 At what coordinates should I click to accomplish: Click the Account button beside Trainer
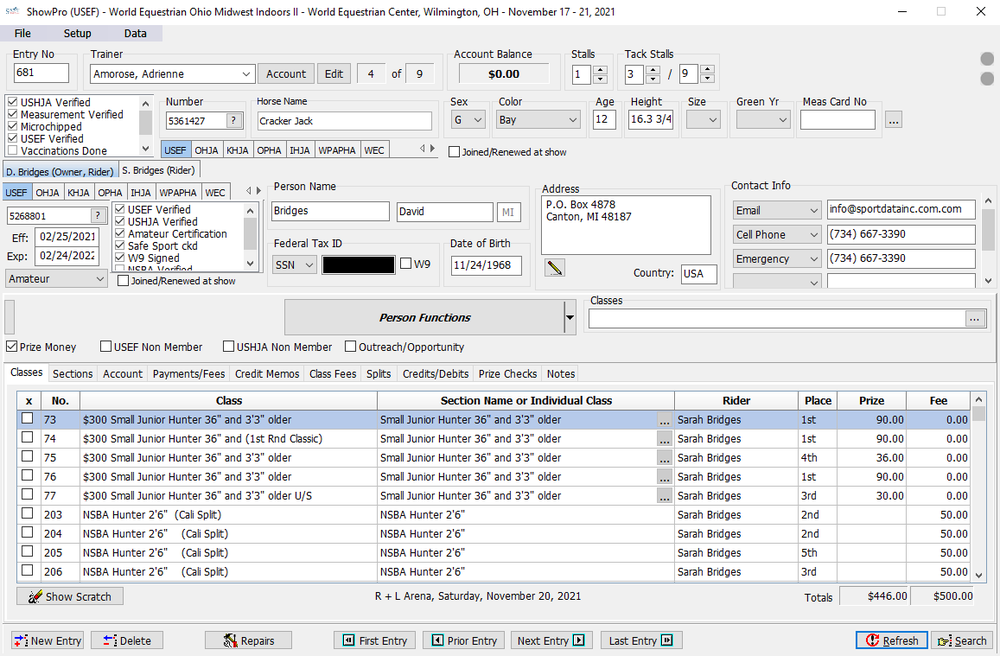(286, 73)
